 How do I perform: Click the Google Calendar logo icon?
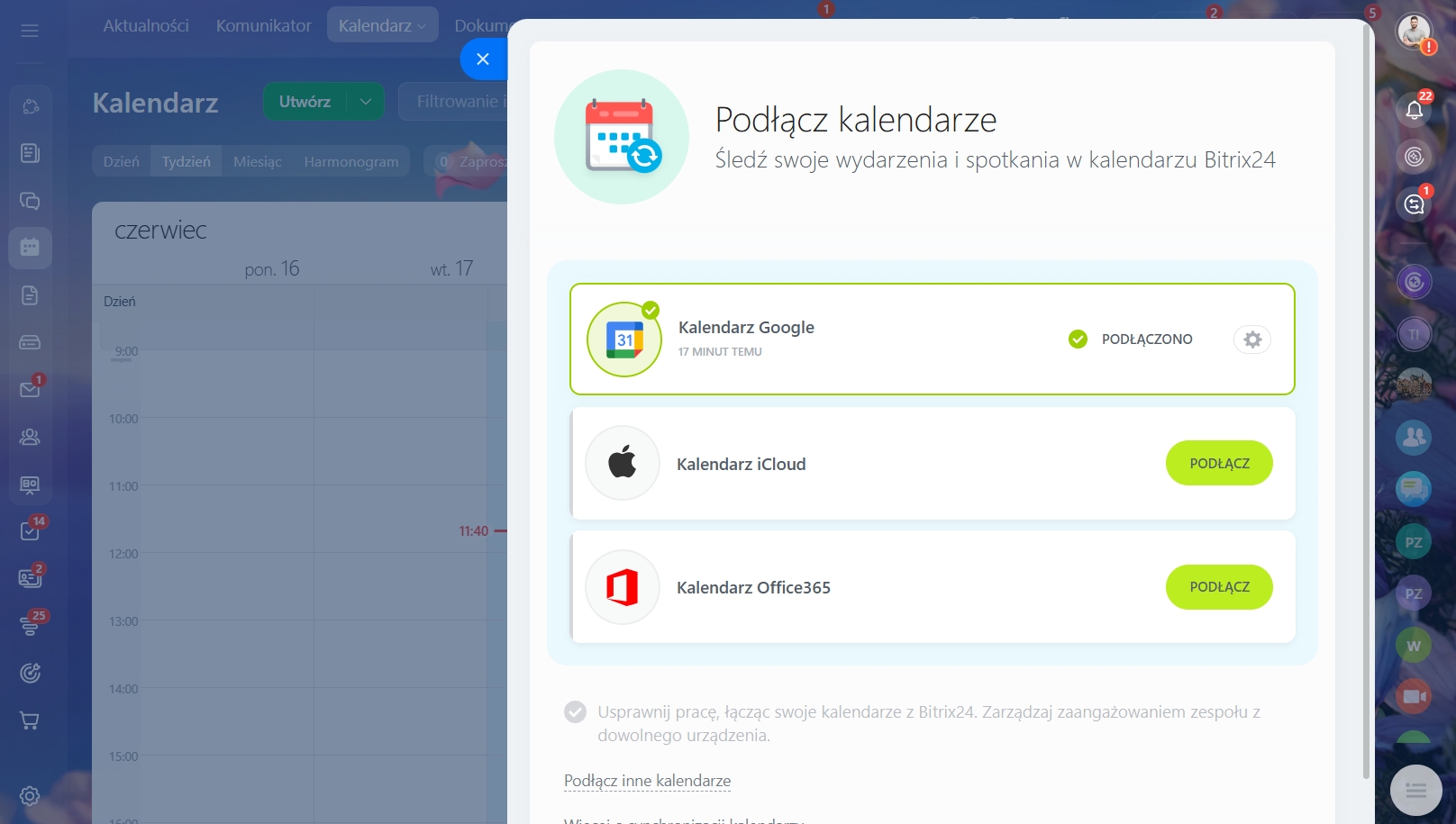624,340
